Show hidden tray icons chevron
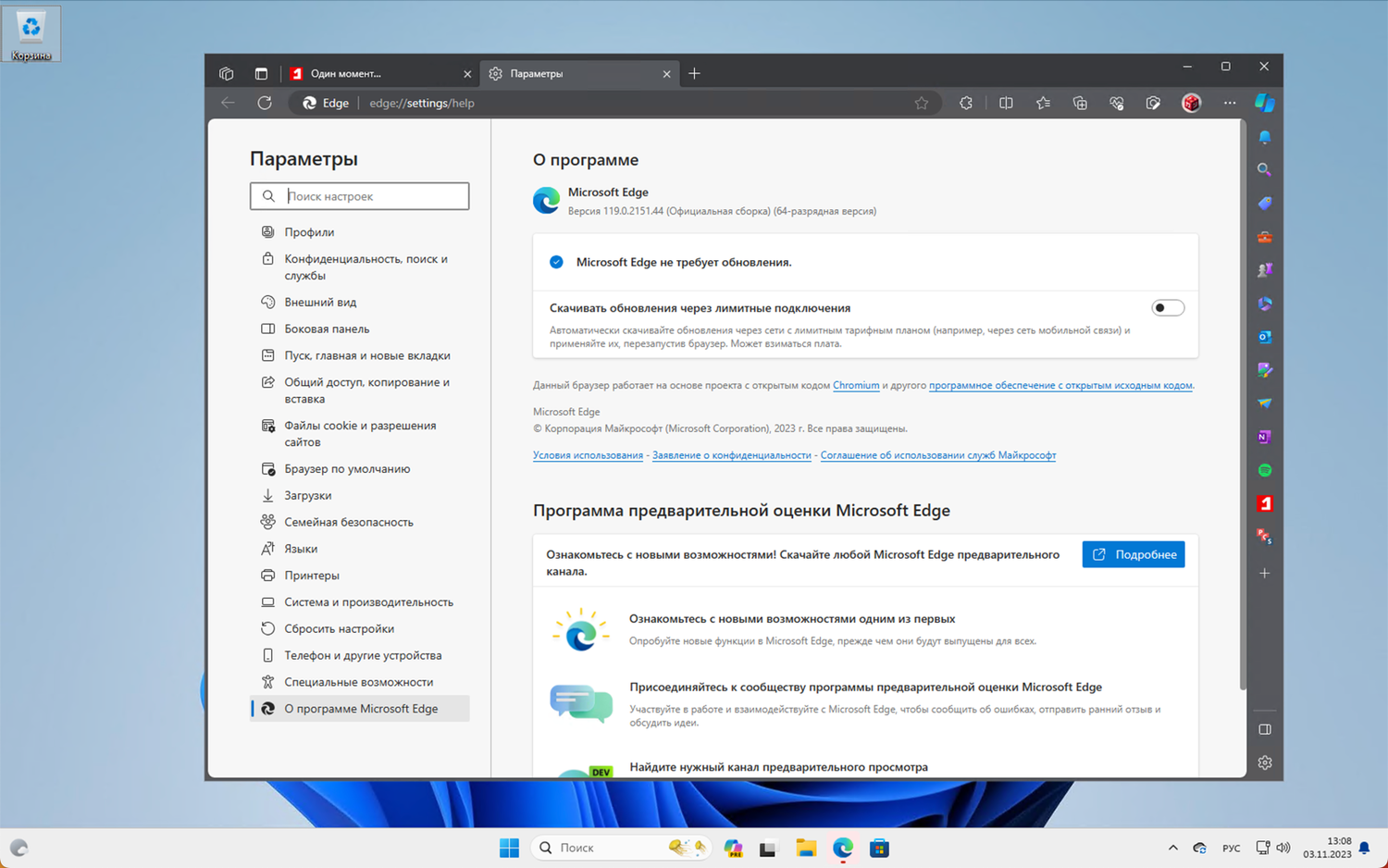The width and height of the screenshot is (1388, 868). click(1172, 848)
